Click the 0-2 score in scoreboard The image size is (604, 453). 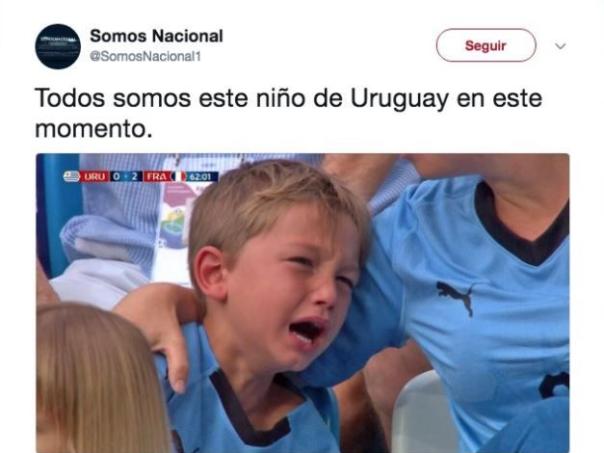coord(126,176)
